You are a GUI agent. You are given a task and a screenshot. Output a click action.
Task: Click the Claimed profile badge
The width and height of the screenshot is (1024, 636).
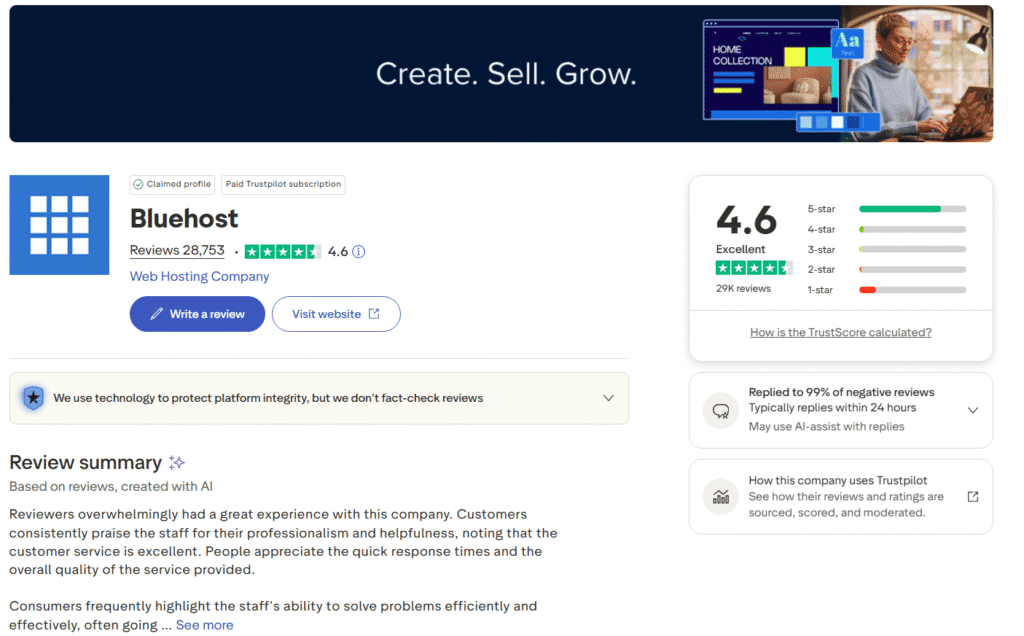[172, 184]
